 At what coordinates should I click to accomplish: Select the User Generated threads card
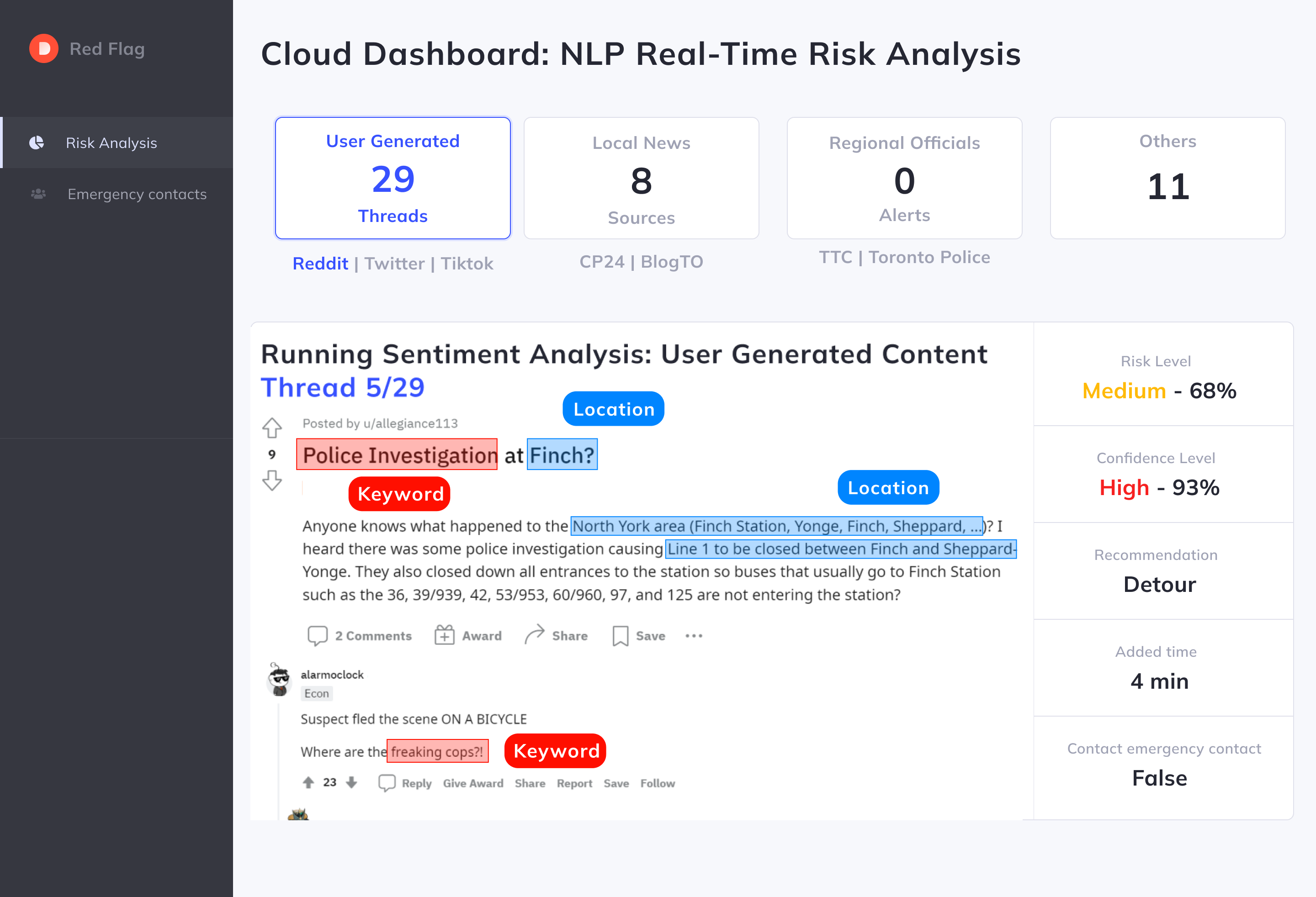click(x=393, y=178)
